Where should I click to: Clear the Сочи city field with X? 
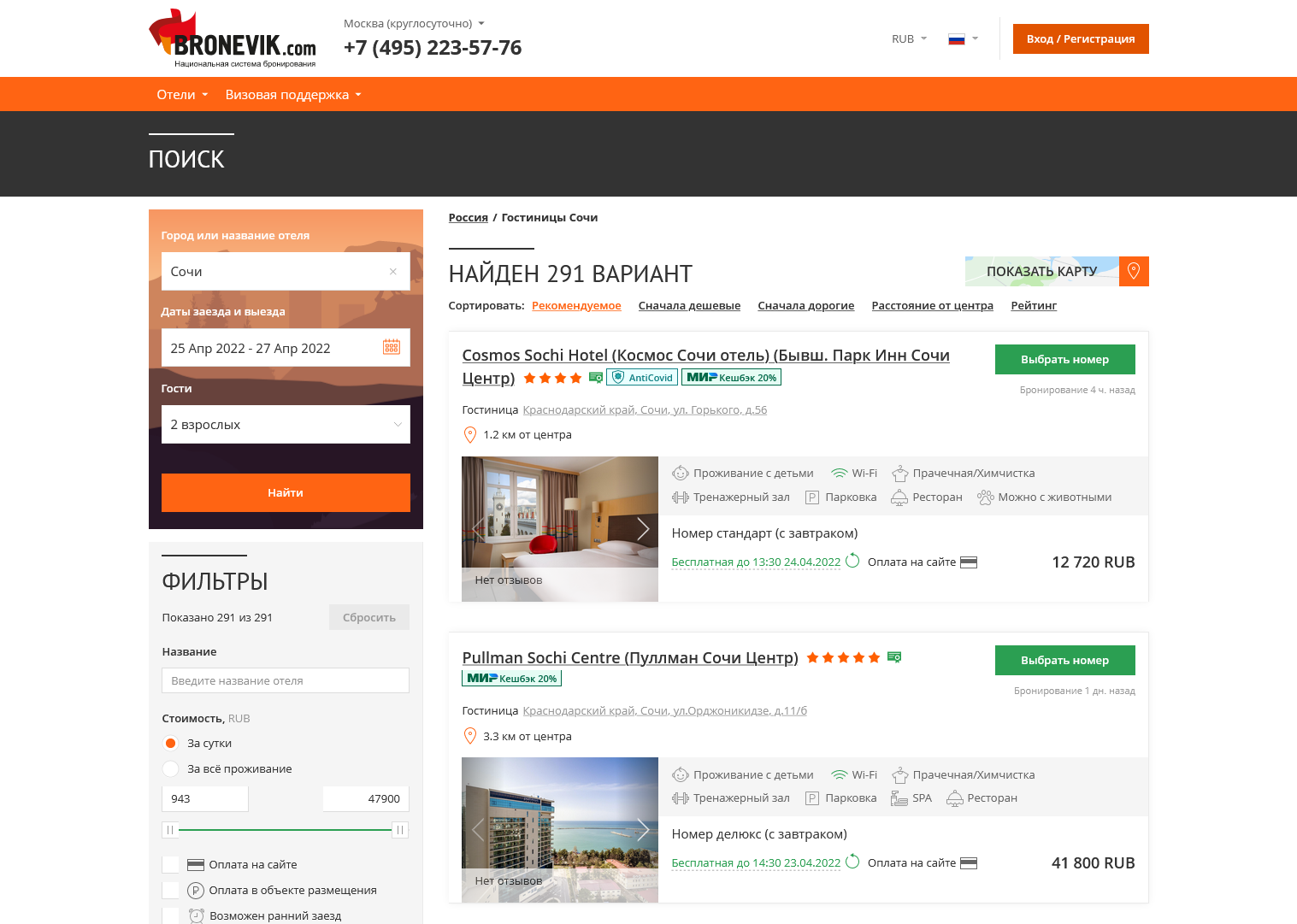(393, 272)
